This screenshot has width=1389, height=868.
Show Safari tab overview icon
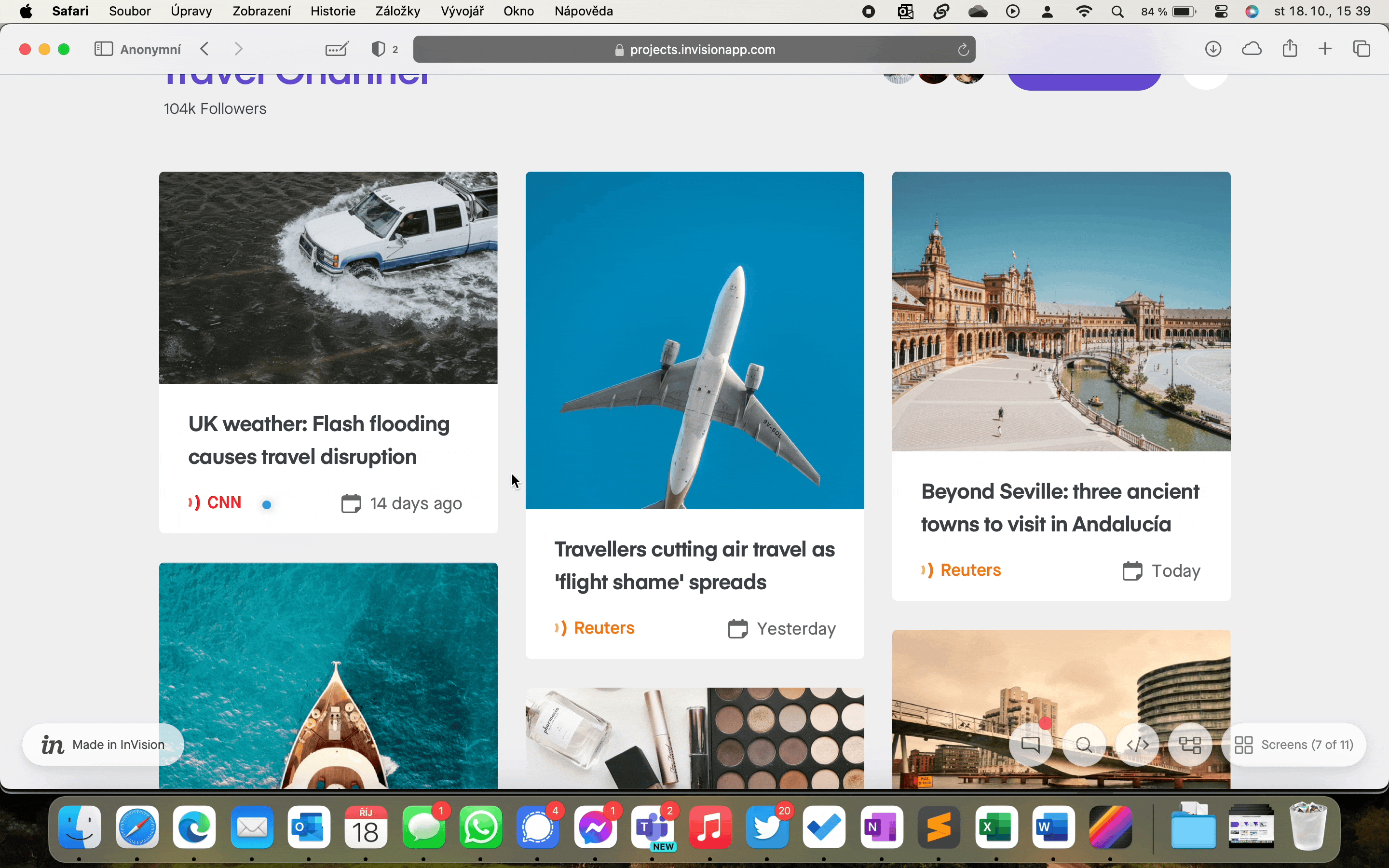[1362, 49]
